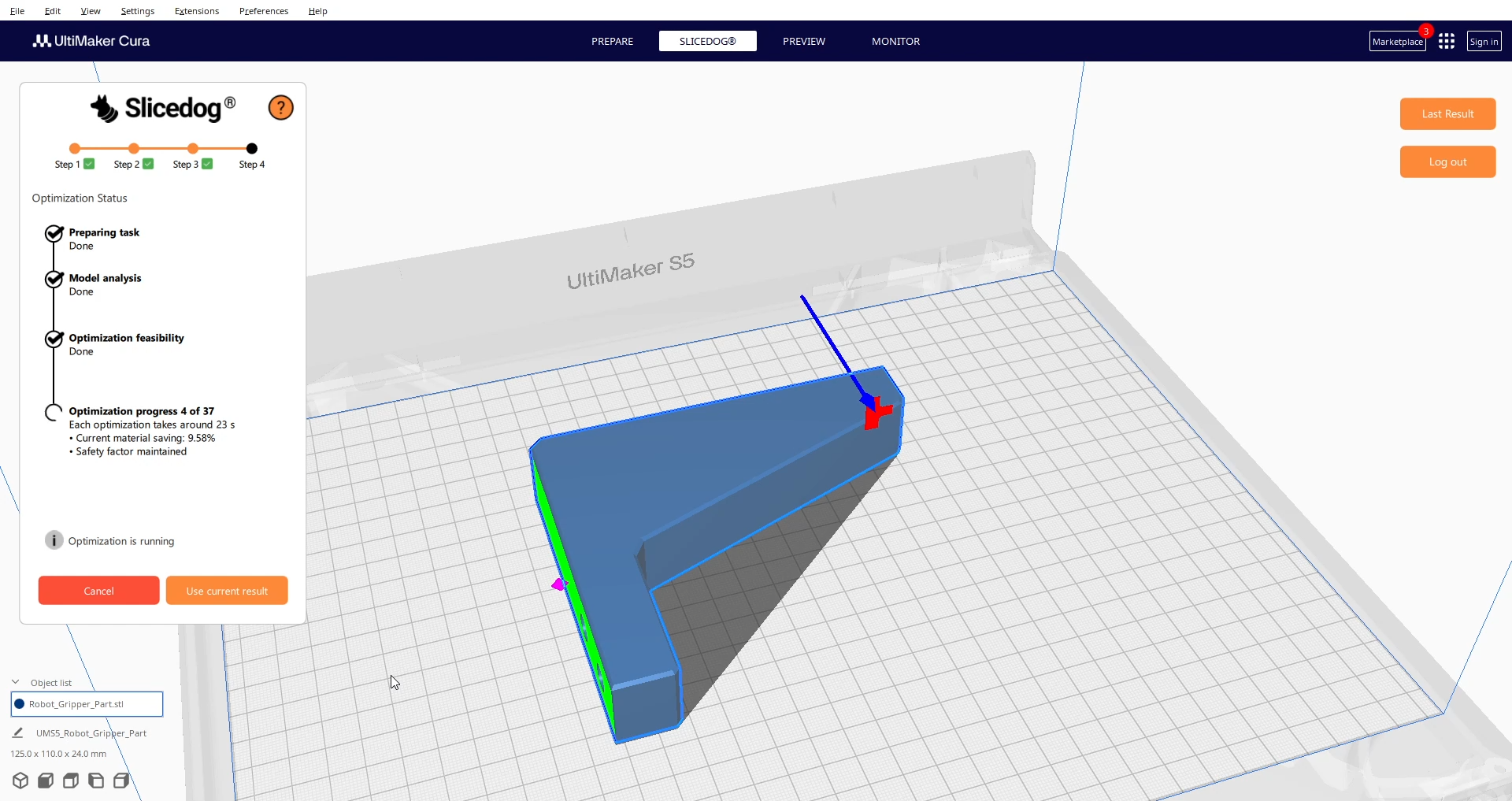Click the Step 2 green checkmark

pos(148,164)
